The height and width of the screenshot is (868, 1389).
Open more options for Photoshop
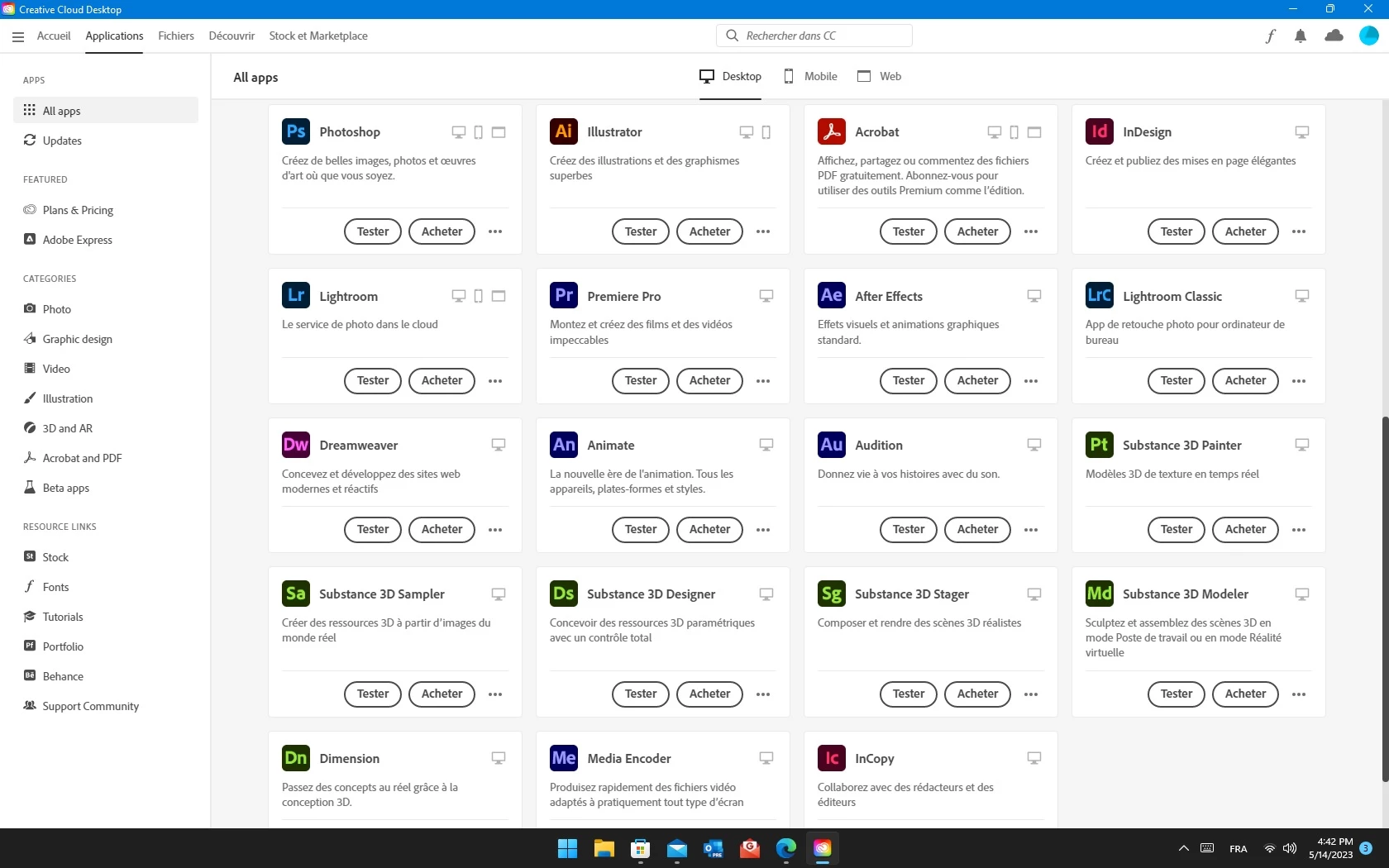(x=495, y=231)
